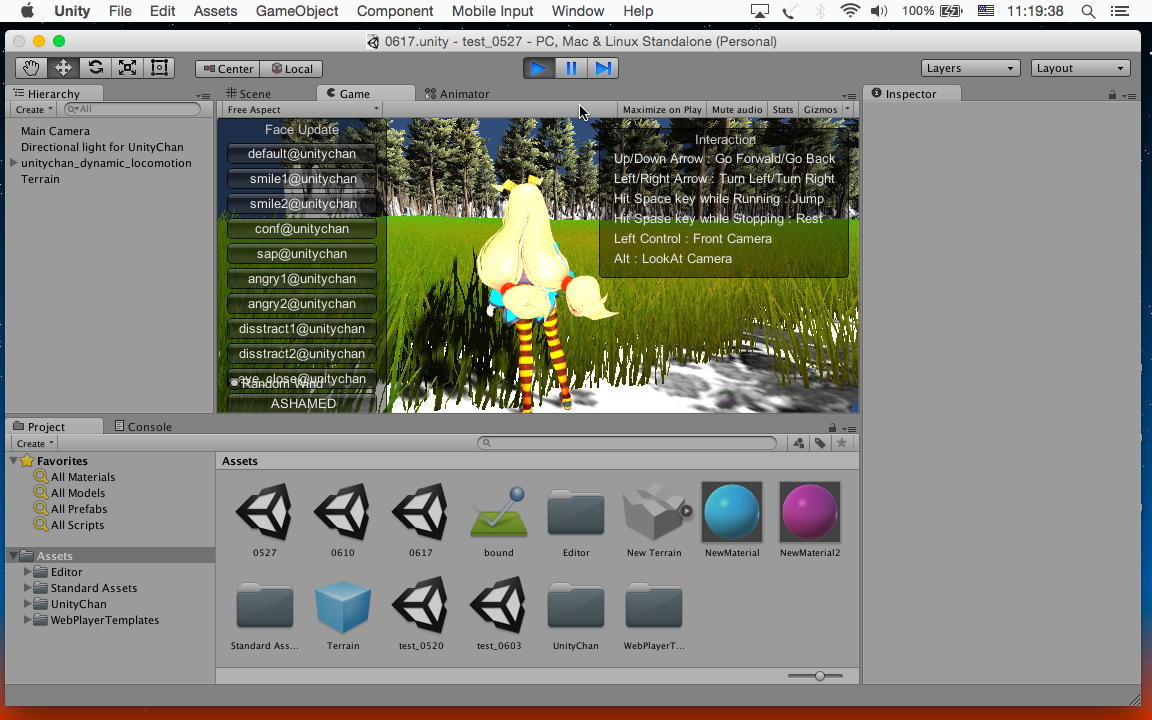Image resolution: width=1152 pixels, height=720 pixels.
Task: Open Free Aspect dropdown
Action: (302, 109)
